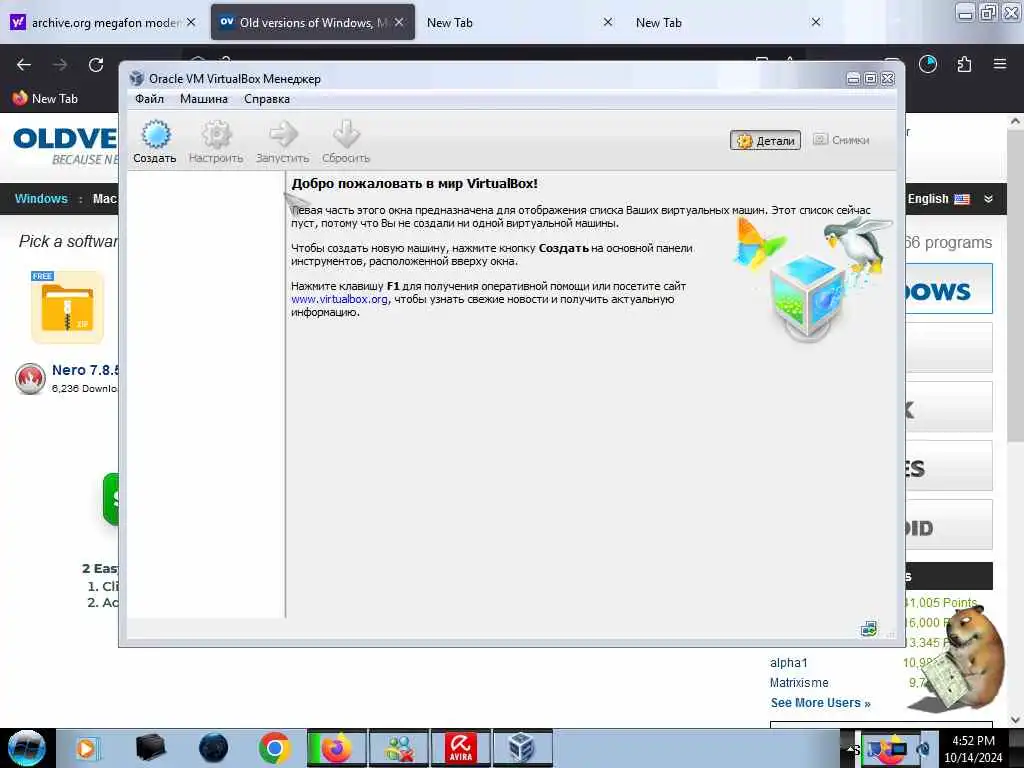Launch Google Chrome from the taskbar

point(274,748)
